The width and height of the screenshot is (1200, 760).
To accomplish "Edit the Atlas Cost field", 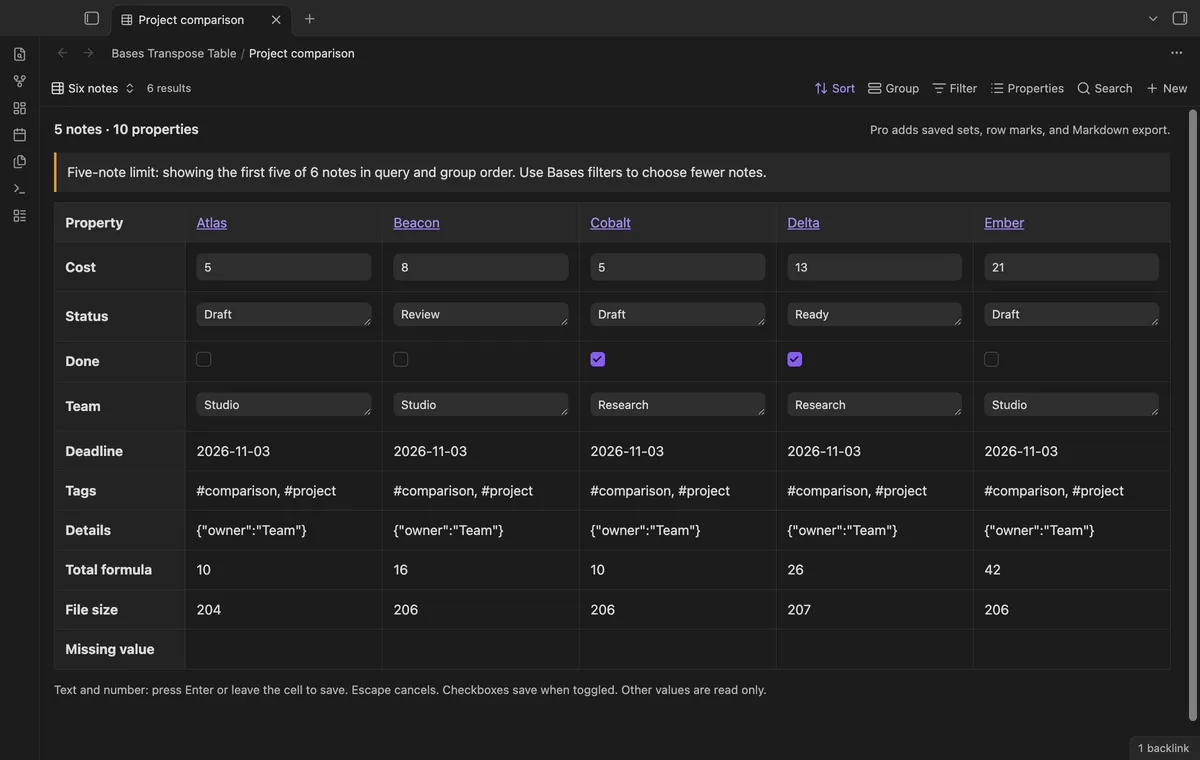I will click(x=284, y=267).
